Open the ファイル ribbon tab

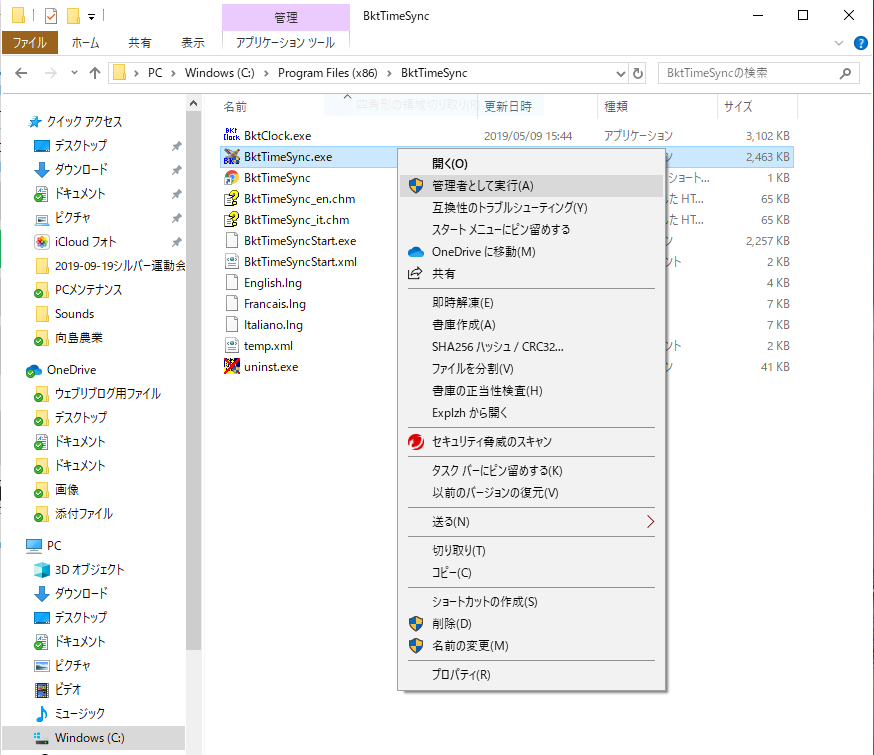click(x=30, y=43)
